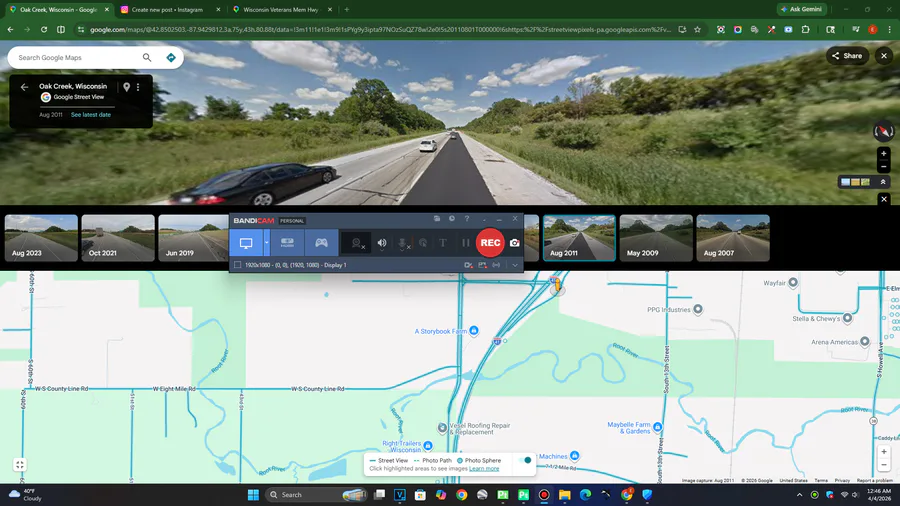This screenshot has width=900, height=506.
Task: Select Bandicam HDMI device recording mode
Action: pos(287,243)
